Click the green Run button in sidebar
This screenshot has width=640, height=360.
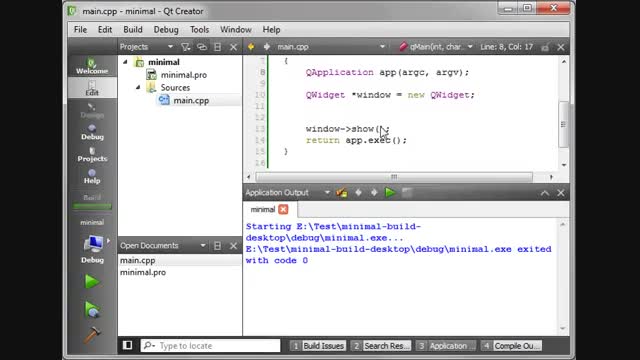click(x=92, y=282)
